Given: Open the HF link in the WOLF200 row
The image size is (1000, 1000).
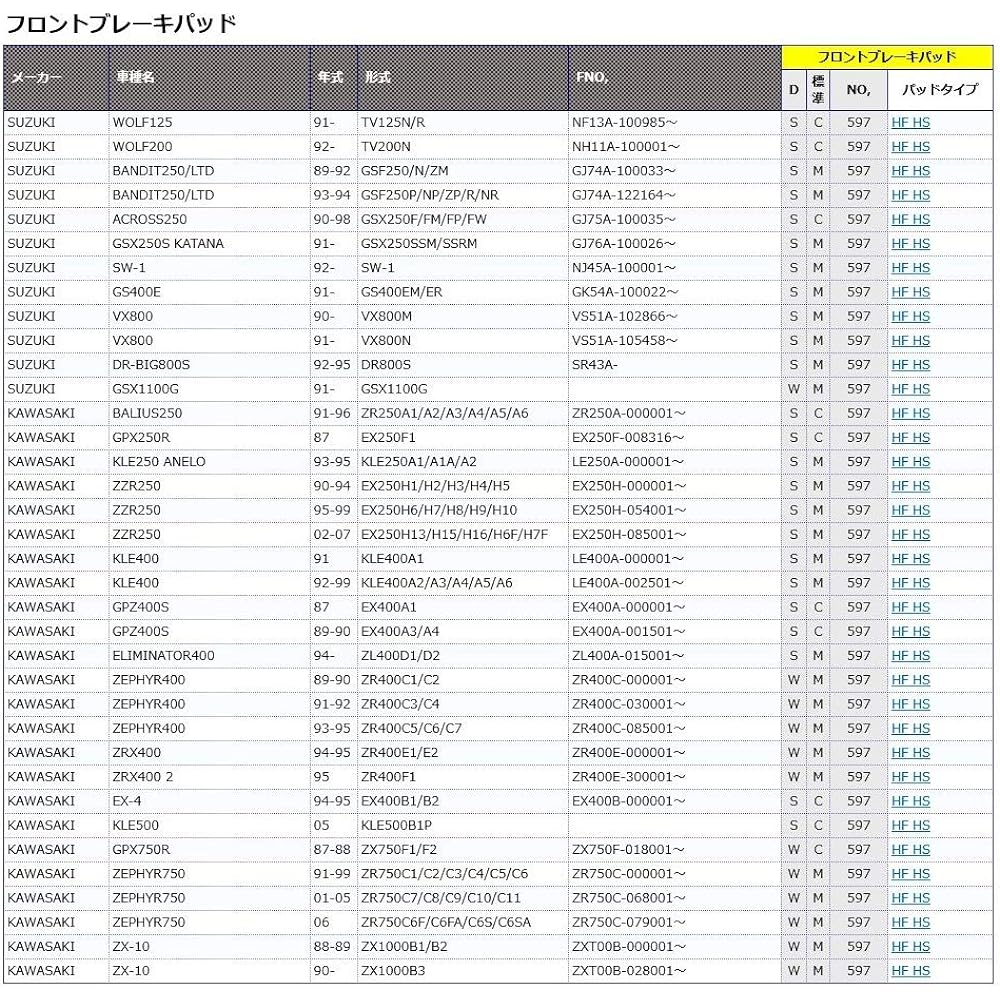Looking at the screenshot, I should 899,147.
